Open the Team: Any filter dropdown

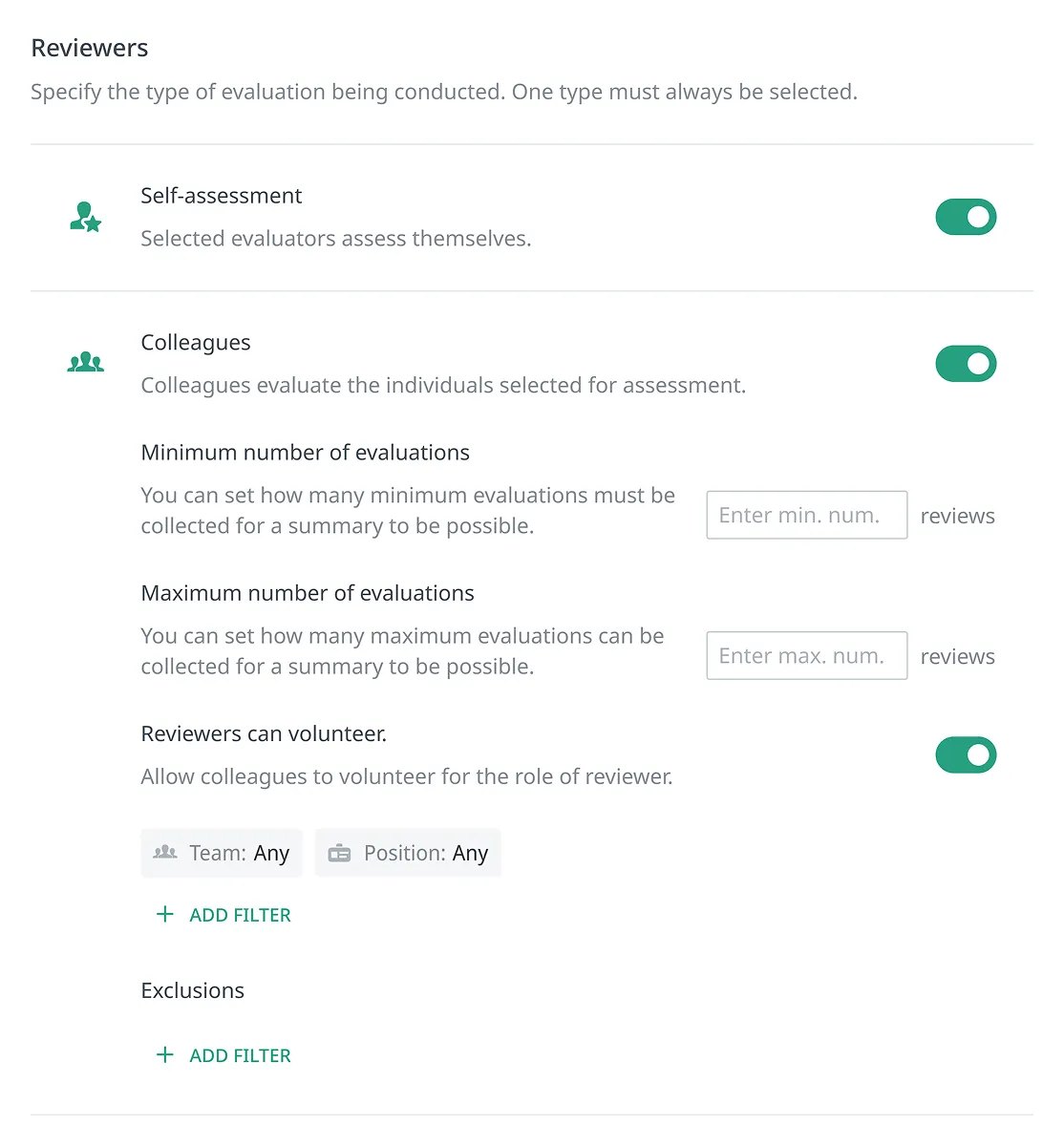coord(222,853)
